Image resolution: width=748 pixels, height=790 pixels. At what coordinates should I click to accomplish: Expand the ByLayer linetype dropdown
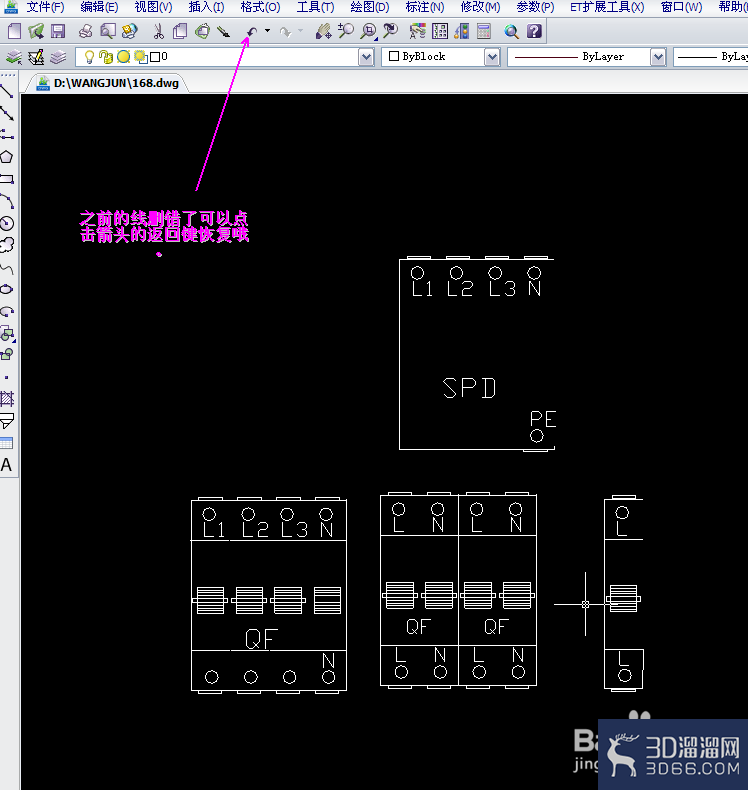pyautogui.click(x=658, y=57)
